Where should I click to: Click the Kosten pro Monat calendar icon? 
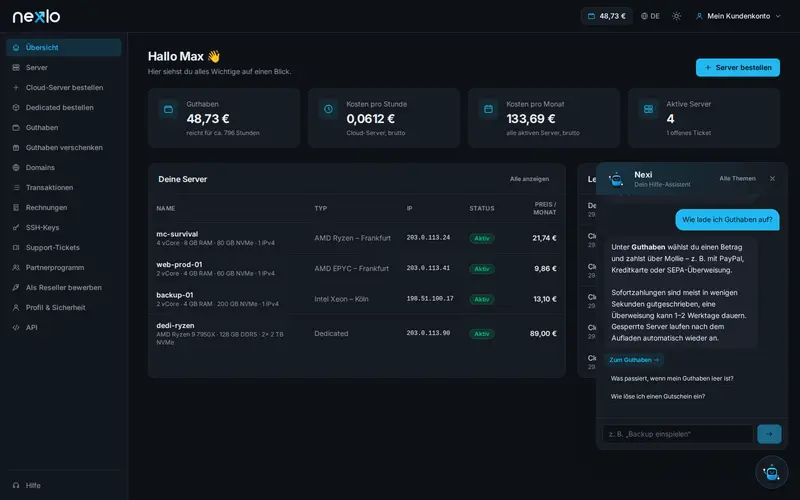tap(488, 109)
